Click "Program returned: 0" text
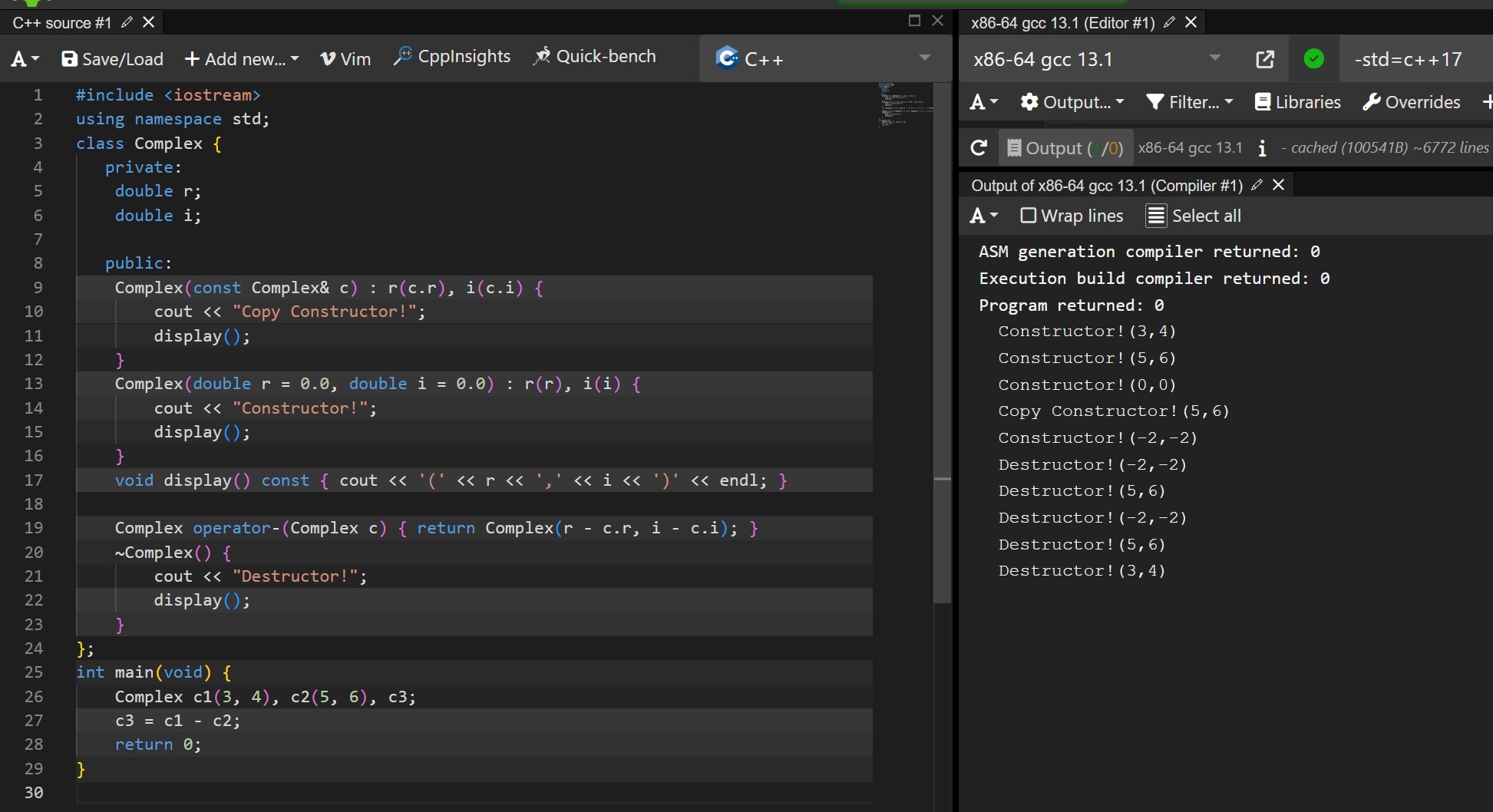The image size is (1493, 812). [x=1072, y=305]
